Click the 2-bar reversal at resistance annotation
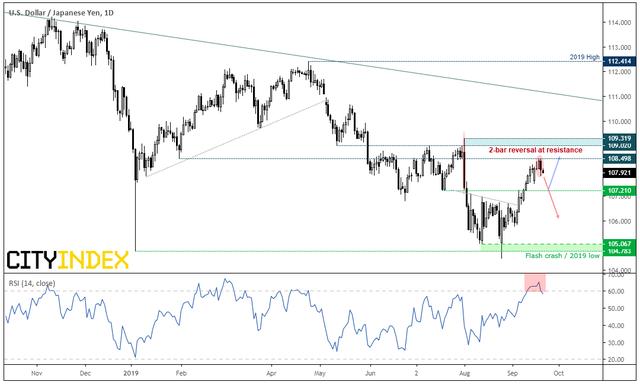 pos(536,150)
